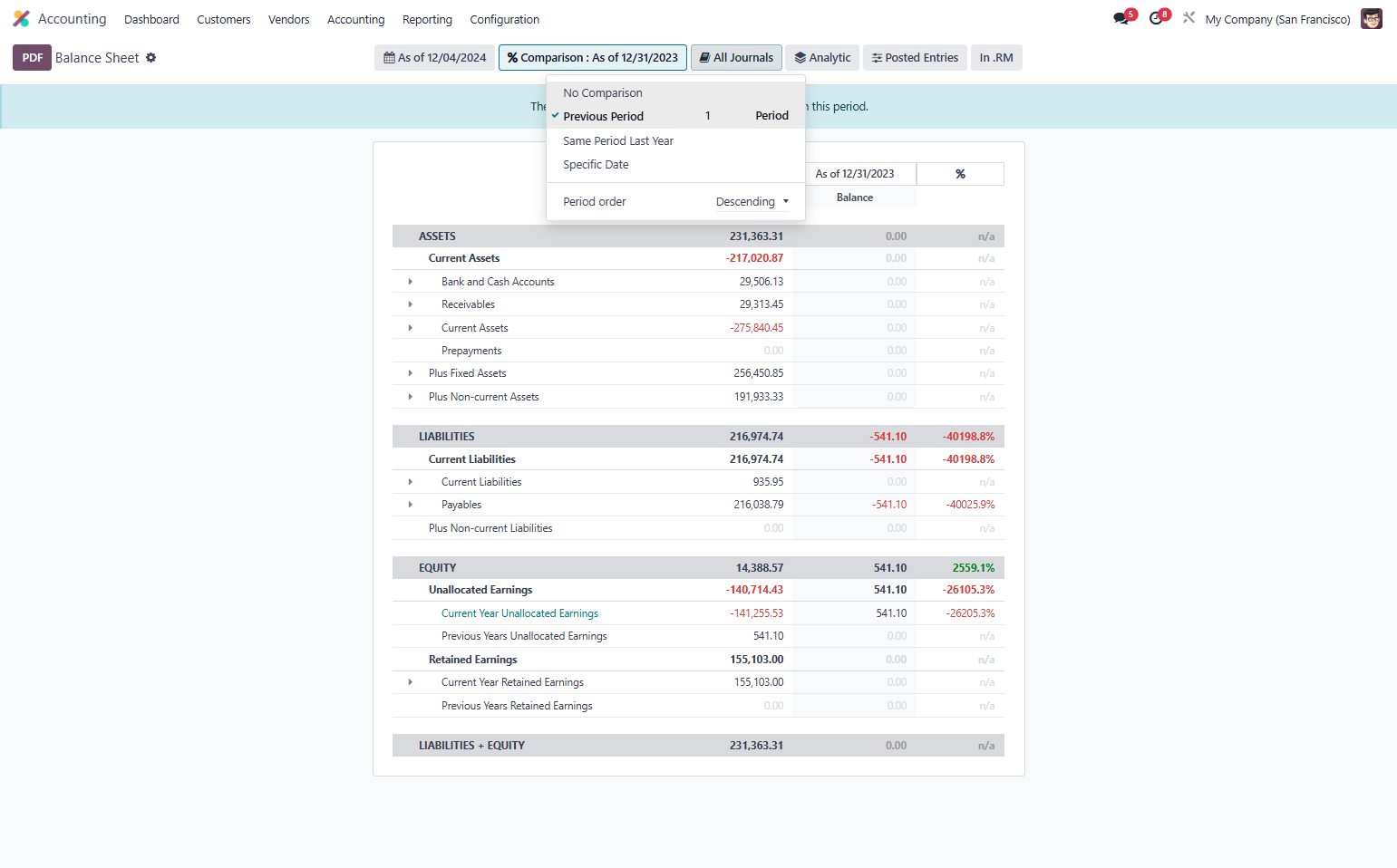Expand the Current Liabilities sub-row arrow
Viewport: 1397px width, 868px height.
coord(411,482)
